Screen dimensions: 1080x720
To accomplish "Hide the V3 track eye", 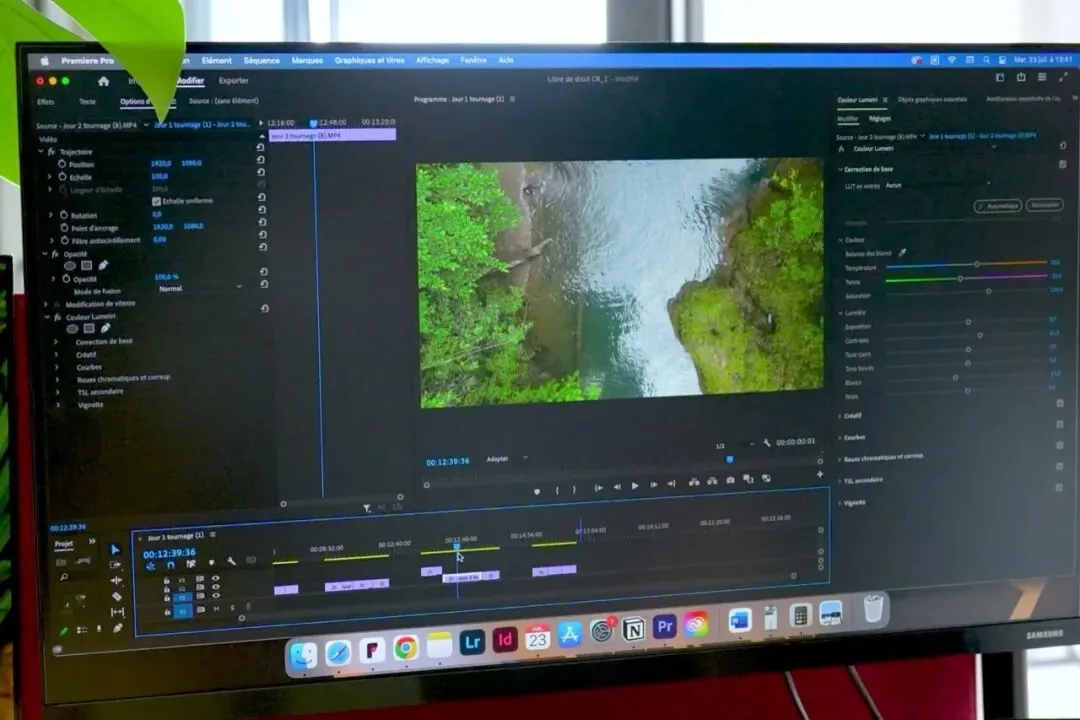I will click(x=216, y=579).
